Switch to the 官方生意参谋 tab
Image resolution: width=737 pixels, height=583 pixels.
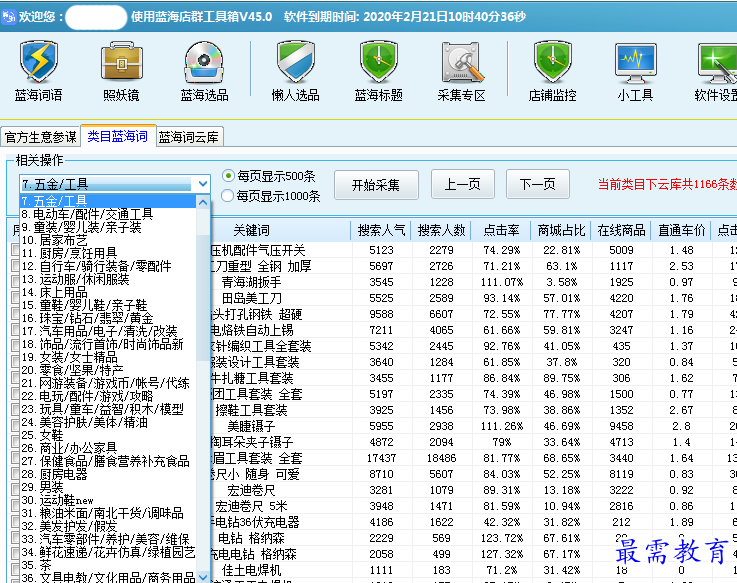pos(40,137)
